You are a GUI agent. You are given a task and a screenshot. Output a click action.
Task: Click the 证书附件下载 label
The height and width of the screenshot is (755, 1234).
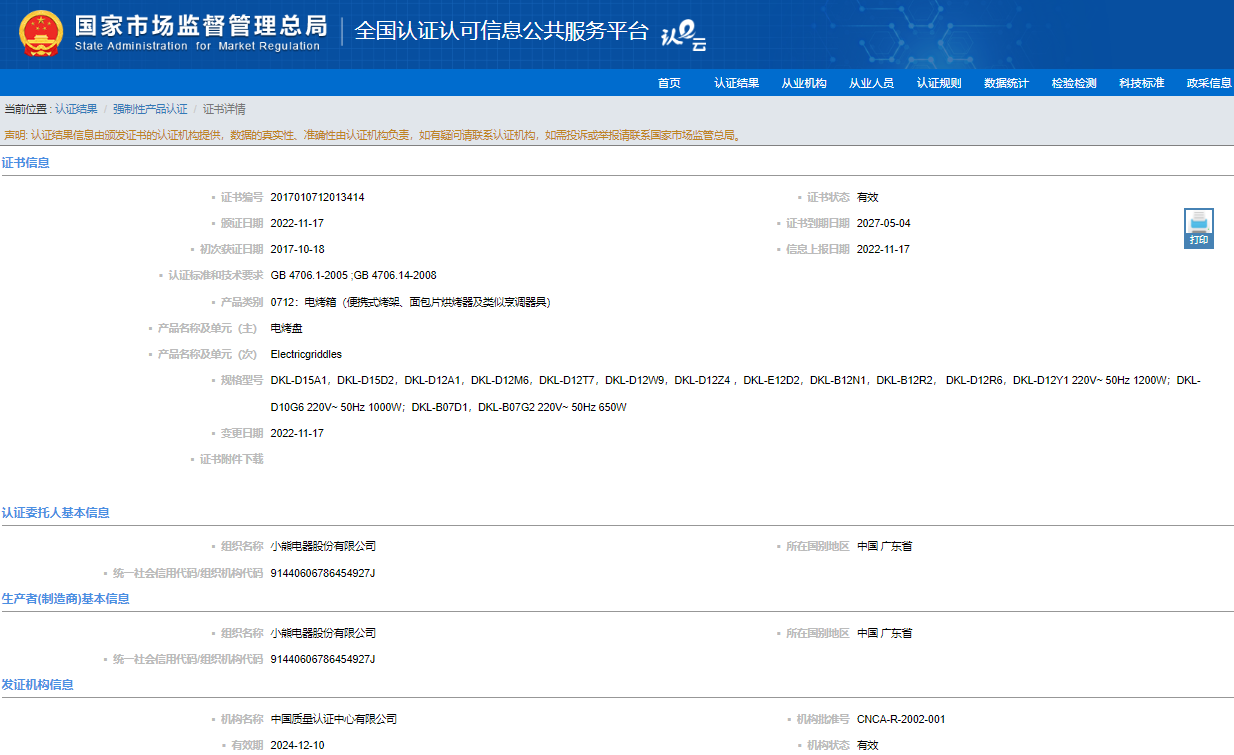231,459
